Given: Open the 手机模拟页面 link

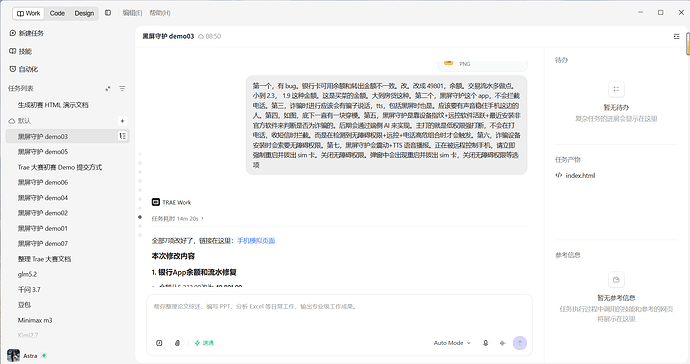Looking at the screenshot, I should tap(256, 241).
